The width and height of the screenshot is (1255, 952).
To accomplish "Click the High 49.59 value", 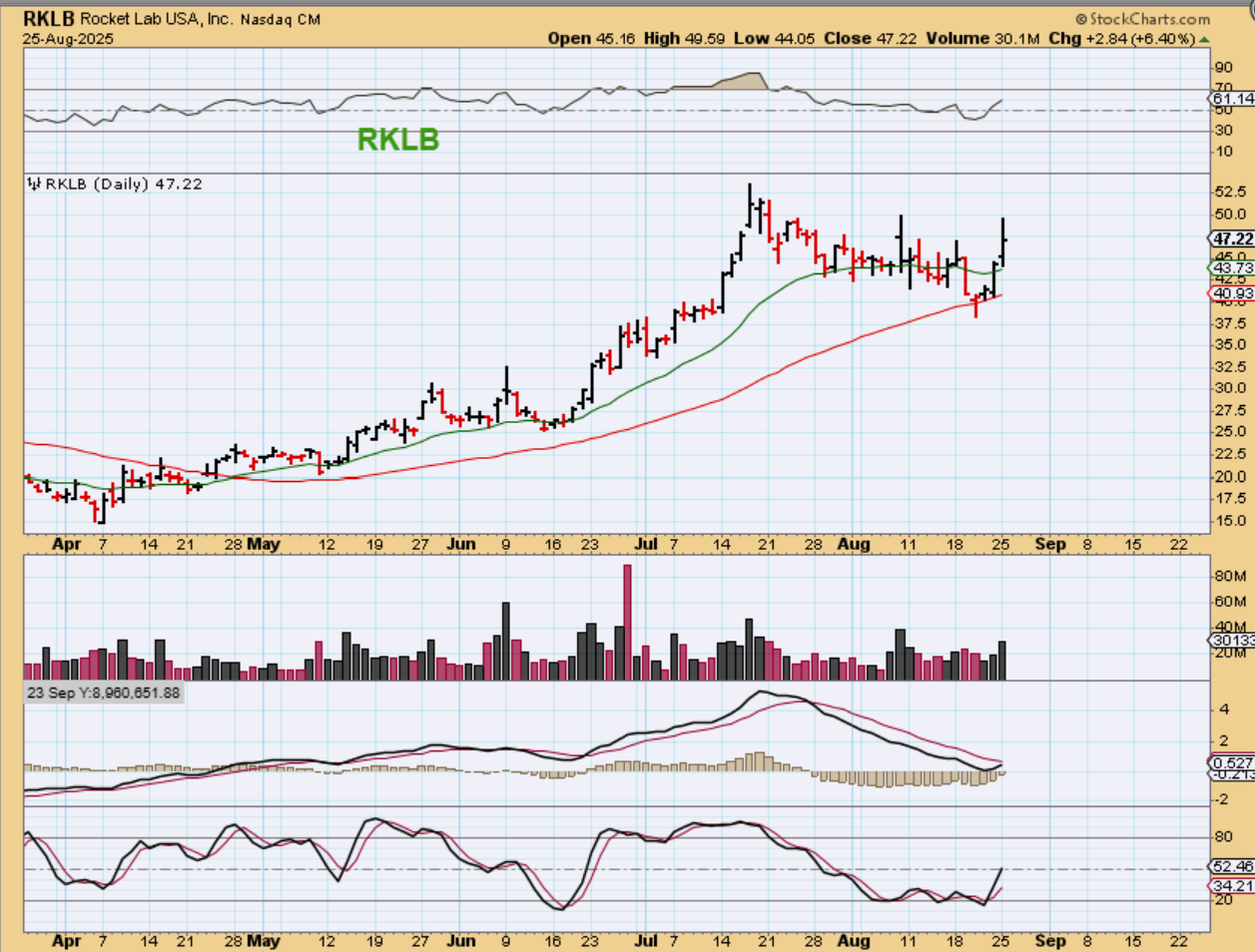I will coord(685,38).
